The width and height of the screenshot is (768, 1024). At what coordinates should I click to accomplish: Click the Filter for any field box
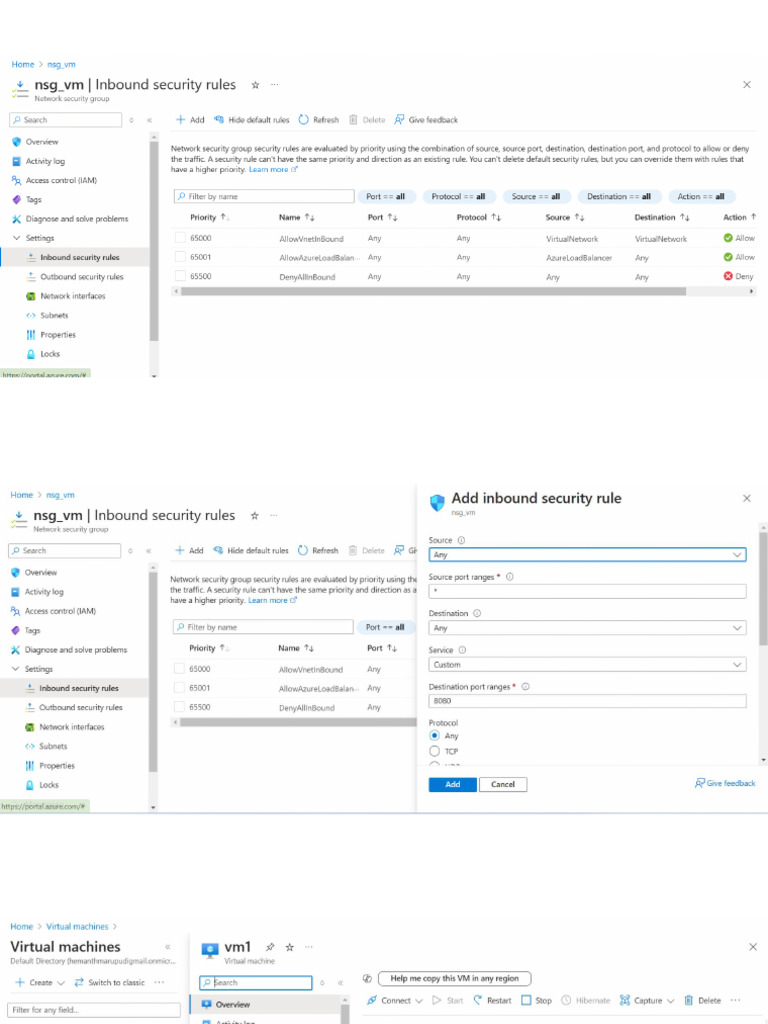(x=94, y=1010)
